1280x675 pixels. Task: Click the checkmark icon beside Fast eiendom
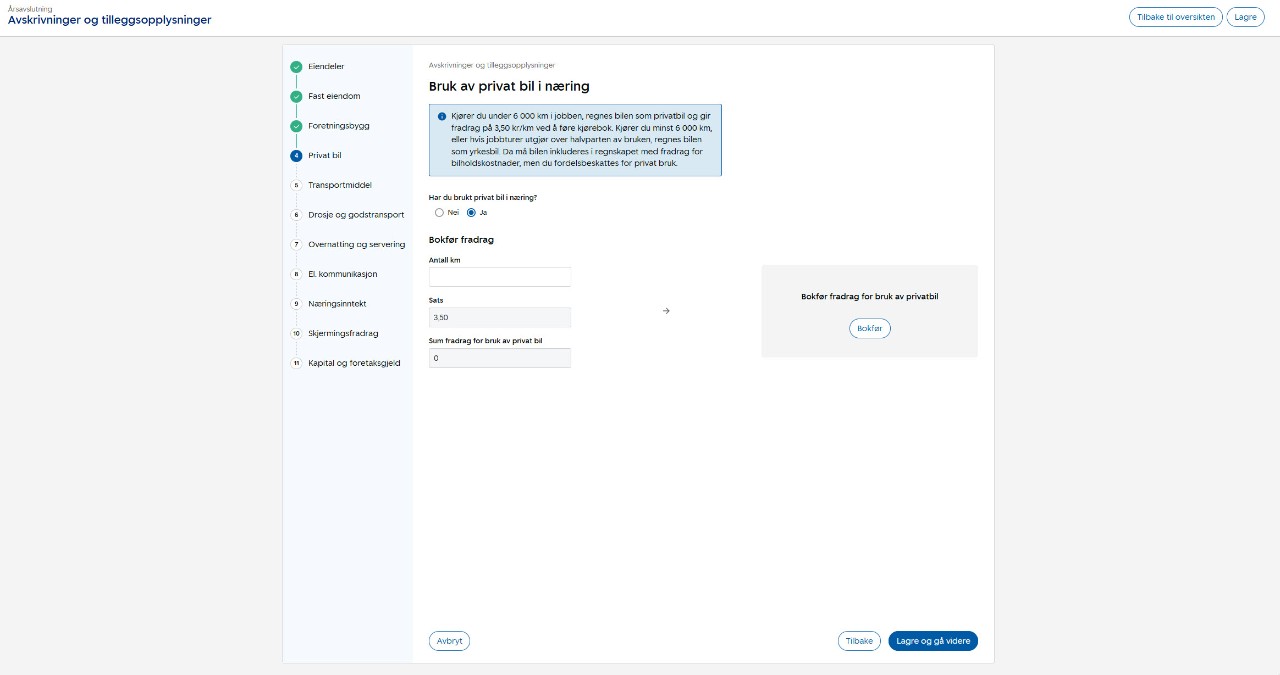[296, 97]
